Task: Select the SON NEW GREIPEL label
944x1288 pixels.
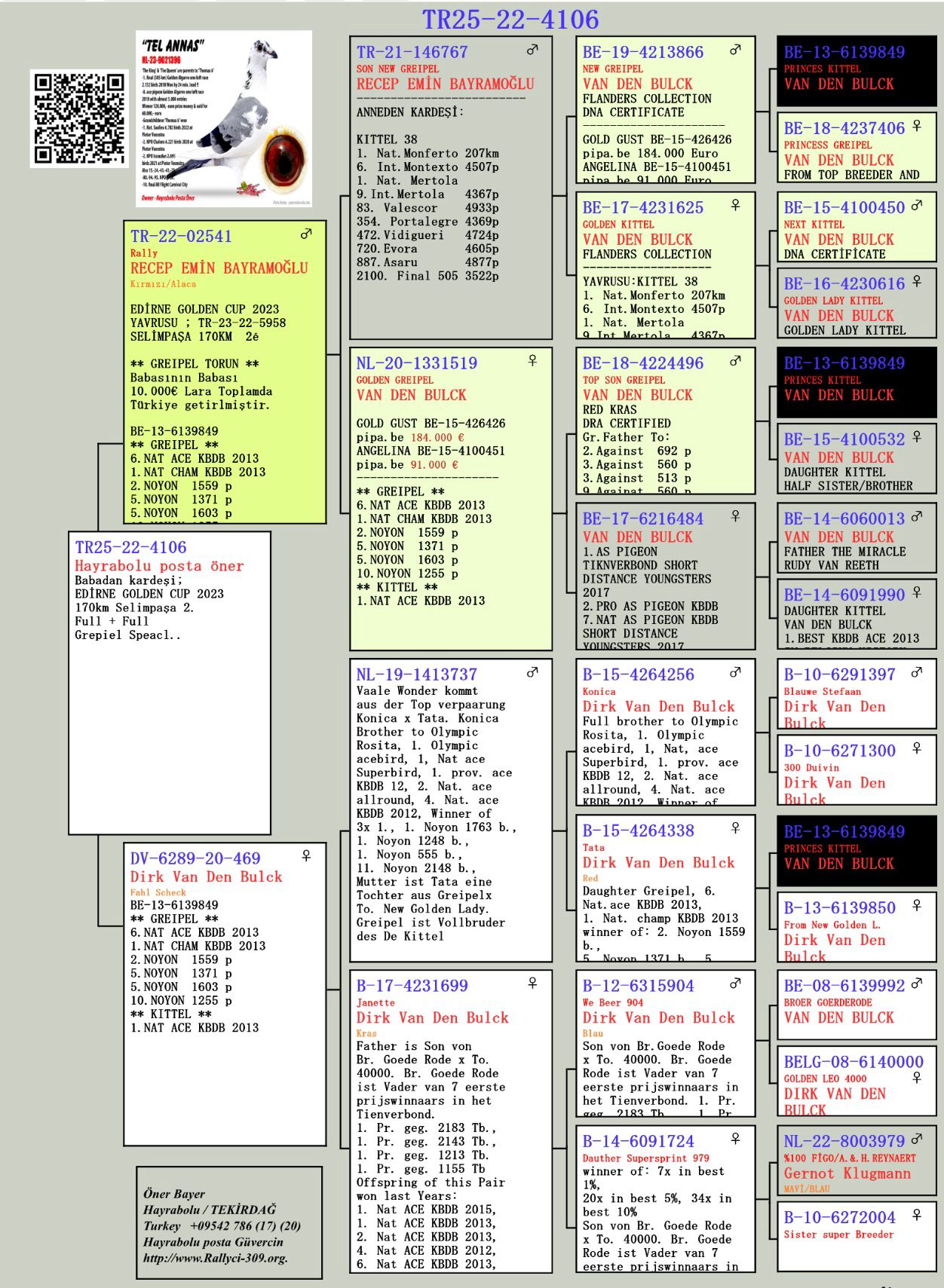Action: click(x=397, y=69)
